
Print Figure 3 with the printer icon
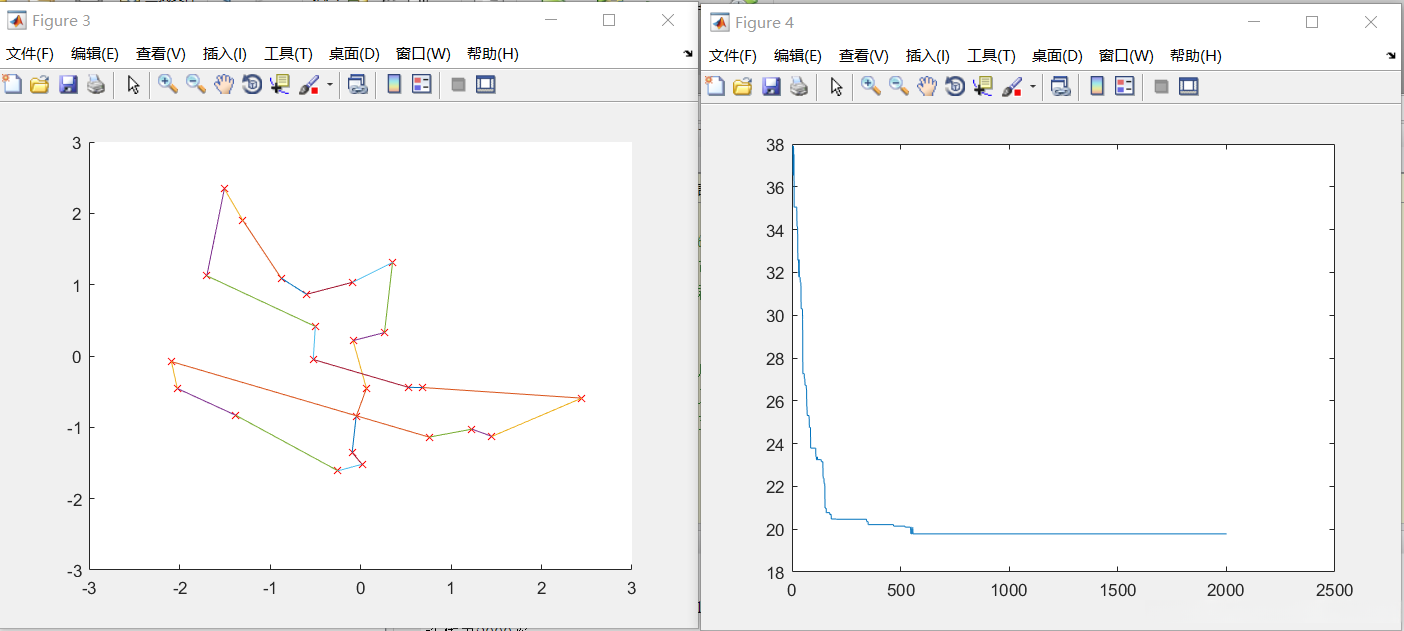[96, 85]
